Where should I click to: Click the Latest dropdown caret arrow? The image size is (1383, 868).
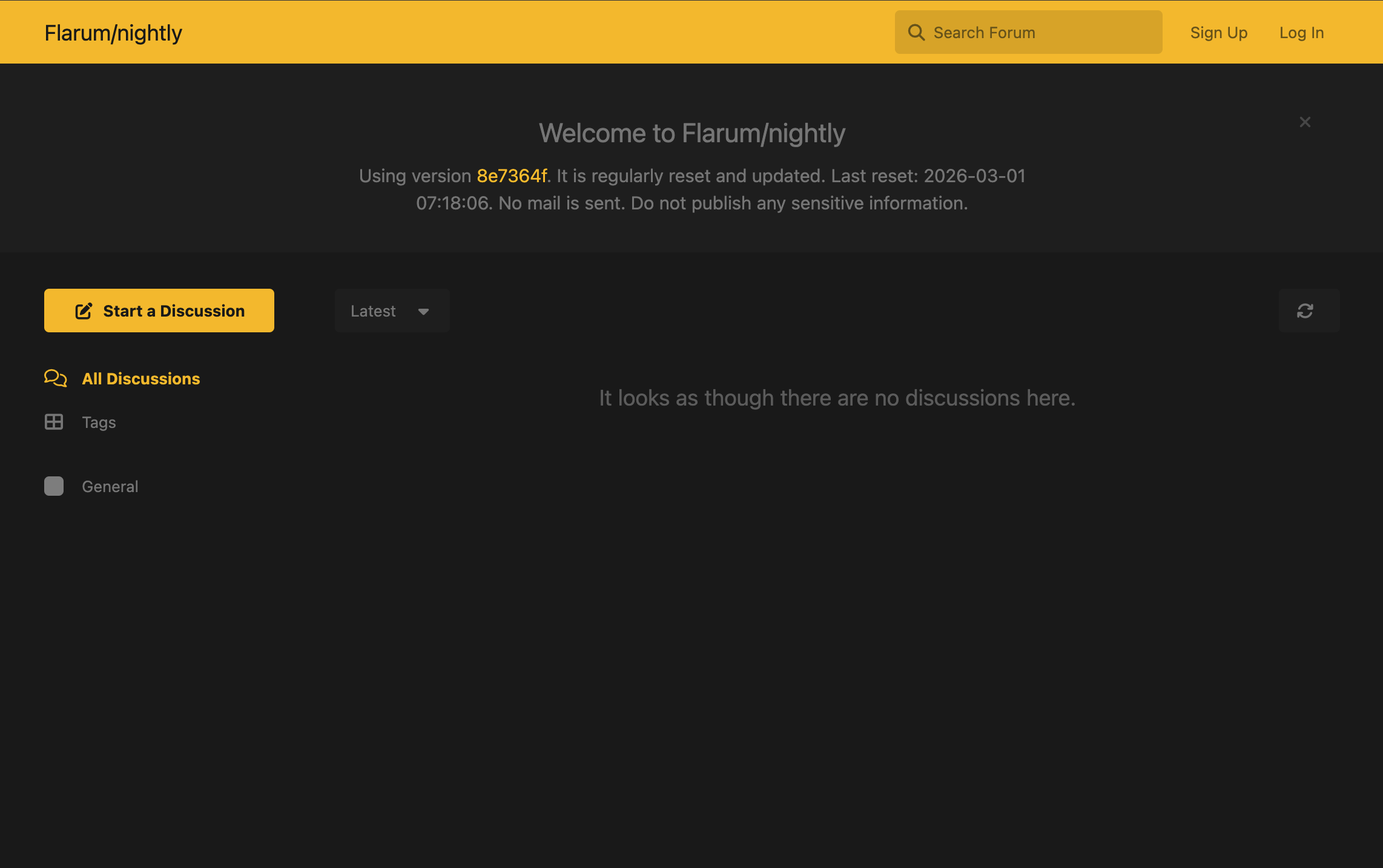click(x=423, y=311)
